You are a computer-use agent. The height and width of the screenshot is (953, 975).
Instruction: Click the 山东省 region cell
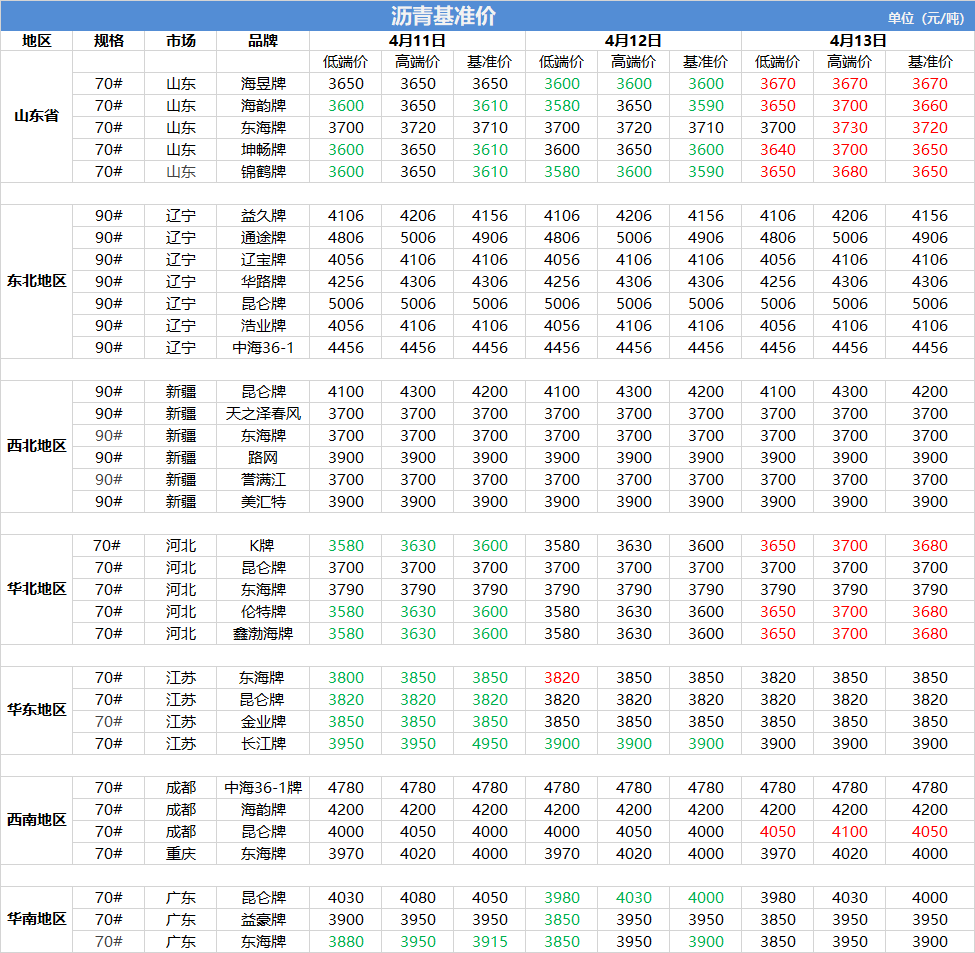[36, 116]
